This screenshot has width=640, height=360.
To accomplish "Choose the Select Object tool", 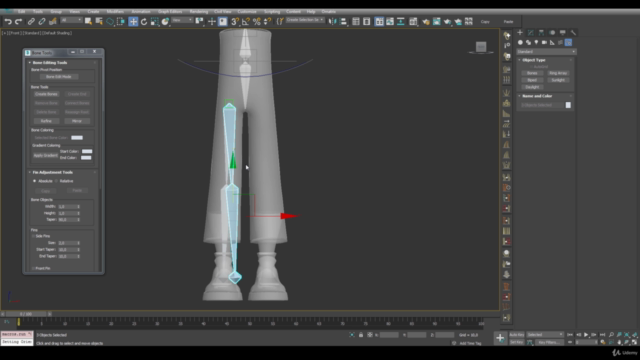I will [x=88, y=22].
